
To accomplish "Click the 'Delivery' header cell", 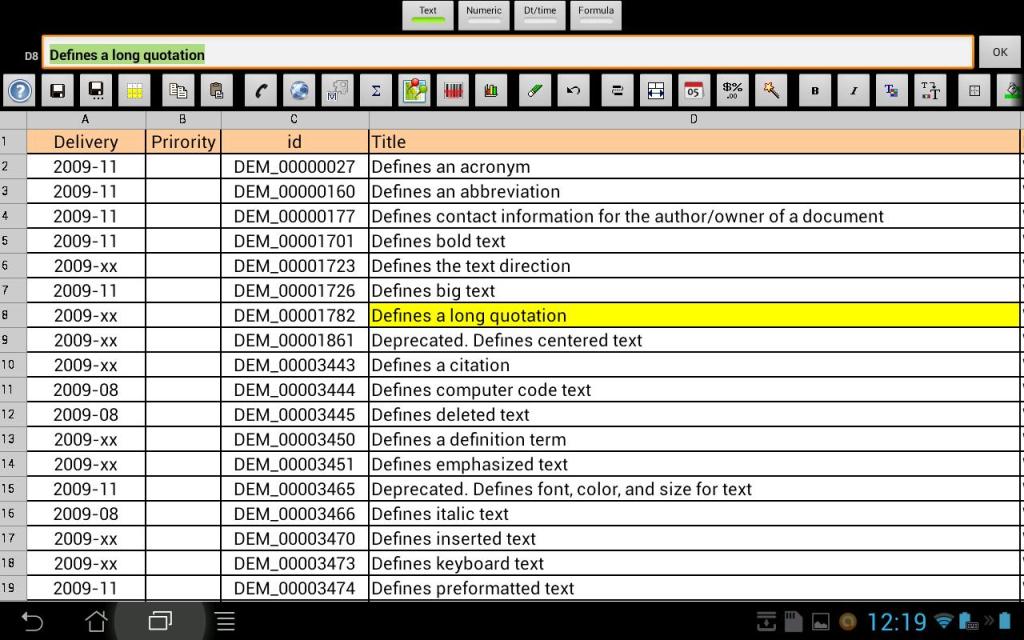I will point(86,142).
